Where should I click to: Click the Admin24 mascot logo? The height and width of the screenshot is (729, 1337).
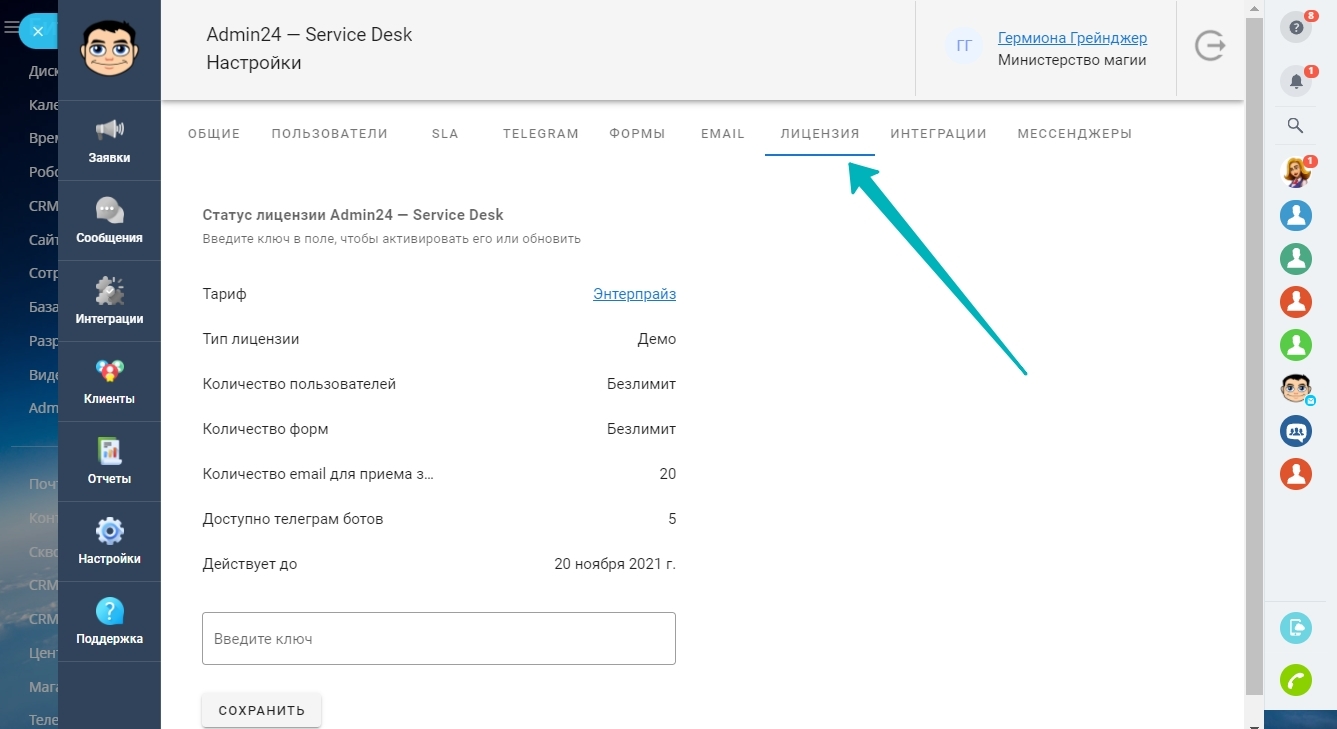click(x=109, y=47)
